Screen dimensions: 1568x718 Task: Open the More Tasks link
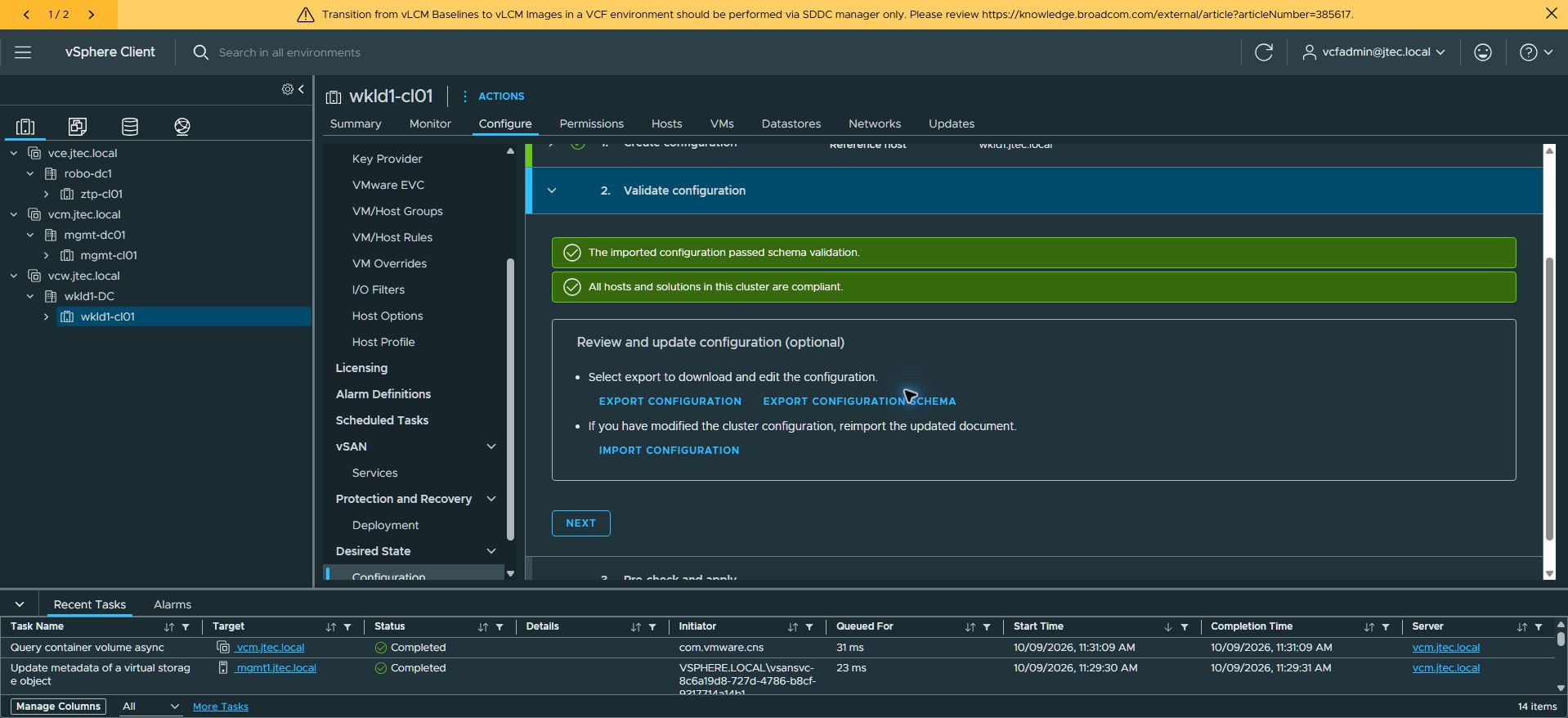(x=221, y=707)
